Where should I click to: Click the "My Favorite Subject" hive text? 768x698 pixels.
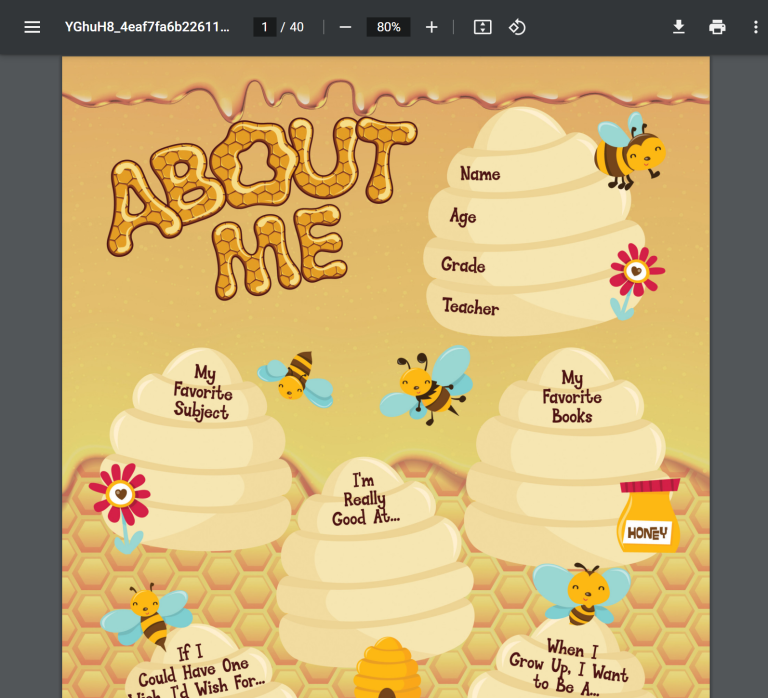pyautogui.click(x=202, y=392)
